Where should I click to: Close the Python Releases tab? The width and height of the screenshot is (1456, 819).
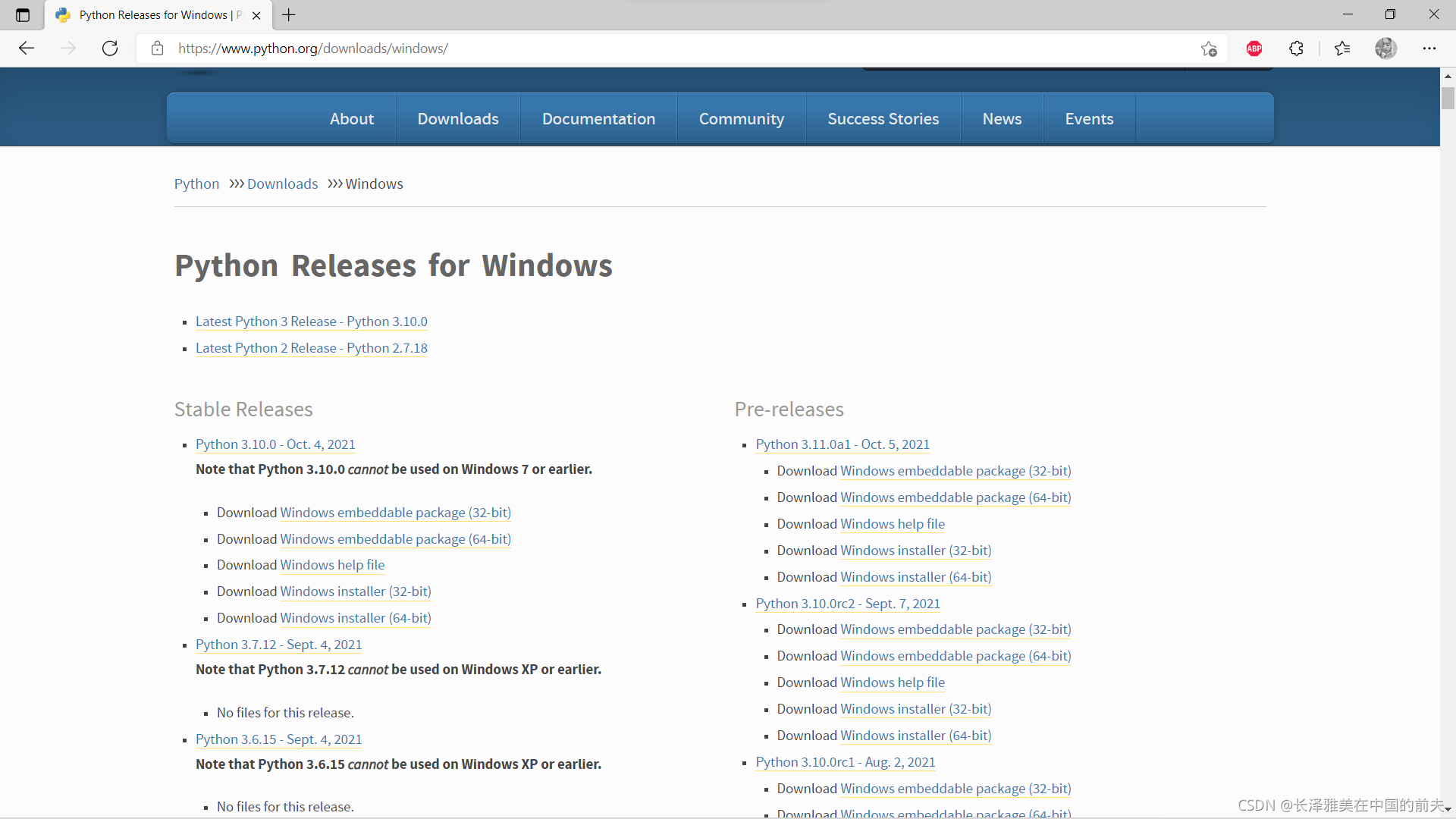[x=256, y=15]
